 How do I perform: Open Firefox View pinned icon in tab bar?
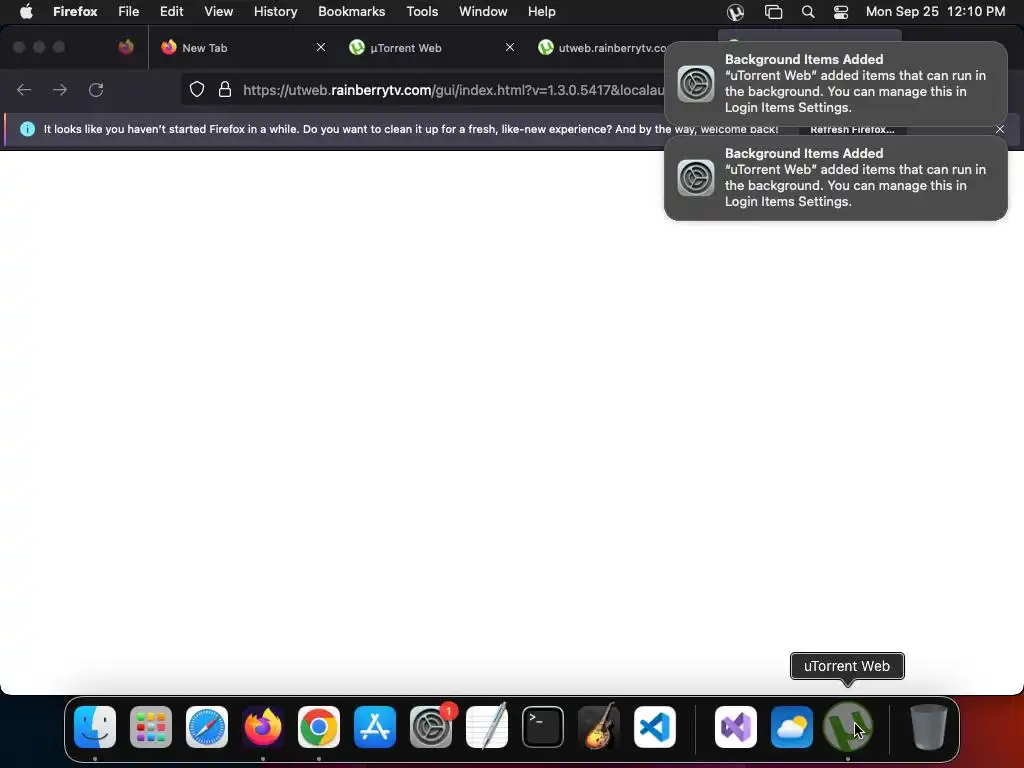click(126, 47)
